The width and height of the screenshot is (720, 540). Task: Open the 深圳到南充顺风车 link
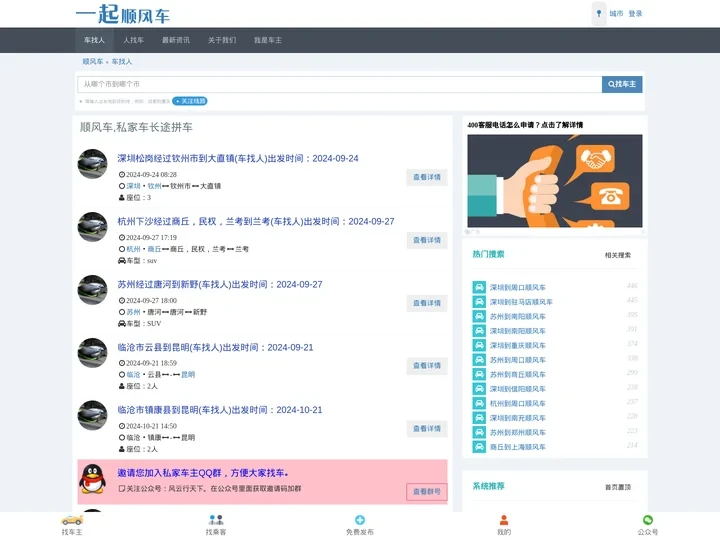pyautogui.click(x=518, y=418)
